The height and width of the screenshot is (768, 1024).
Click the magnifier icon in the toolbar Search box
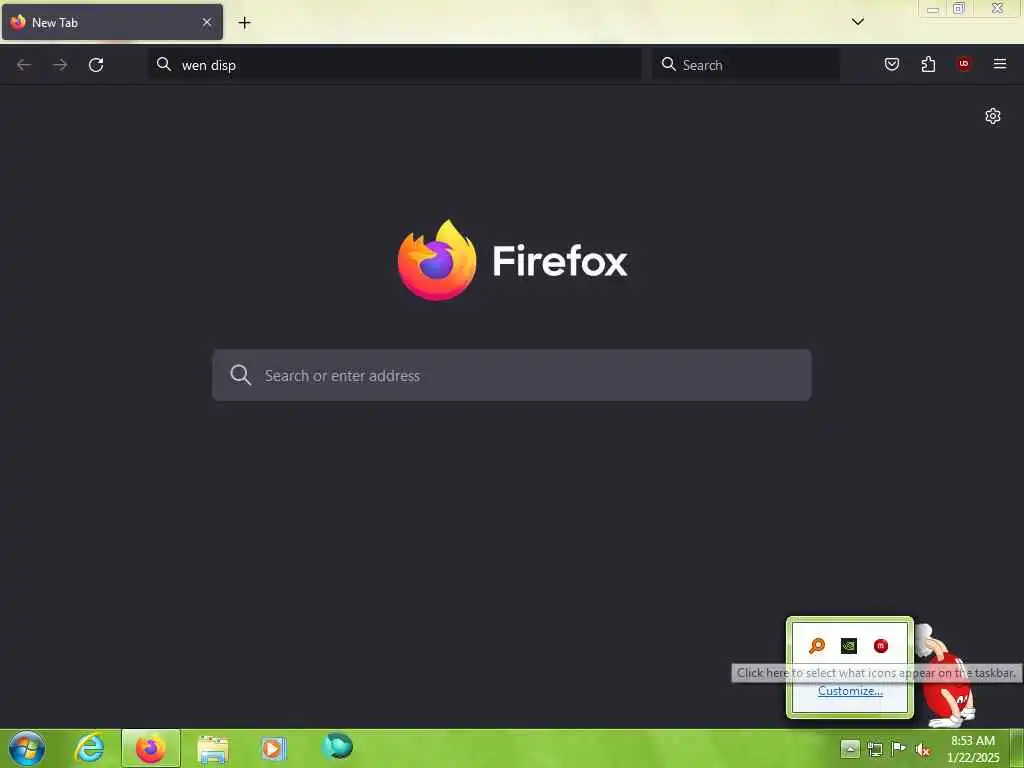669,64
